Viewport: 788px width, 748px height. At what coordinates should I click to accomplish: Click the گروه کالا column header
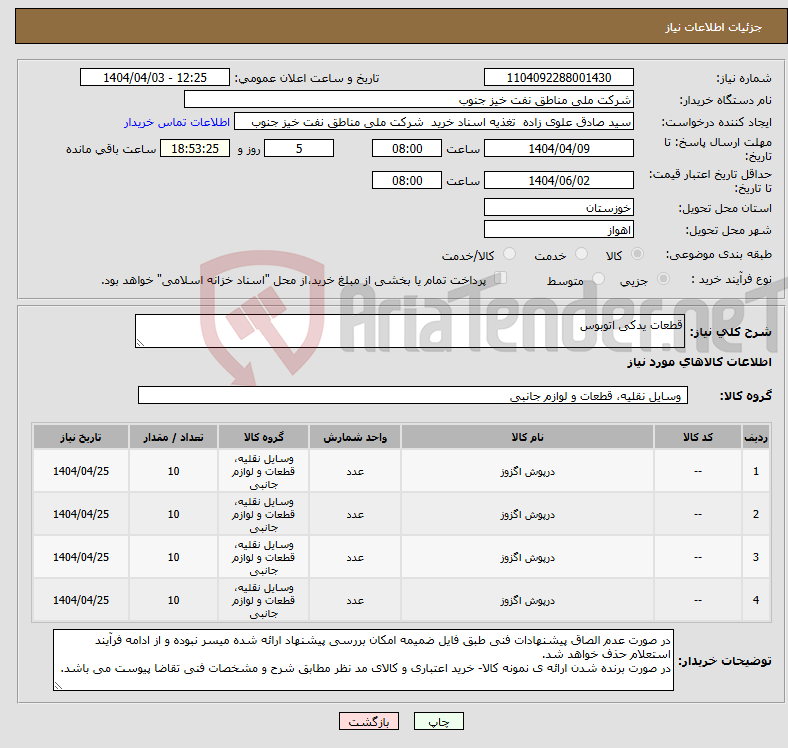263,437
